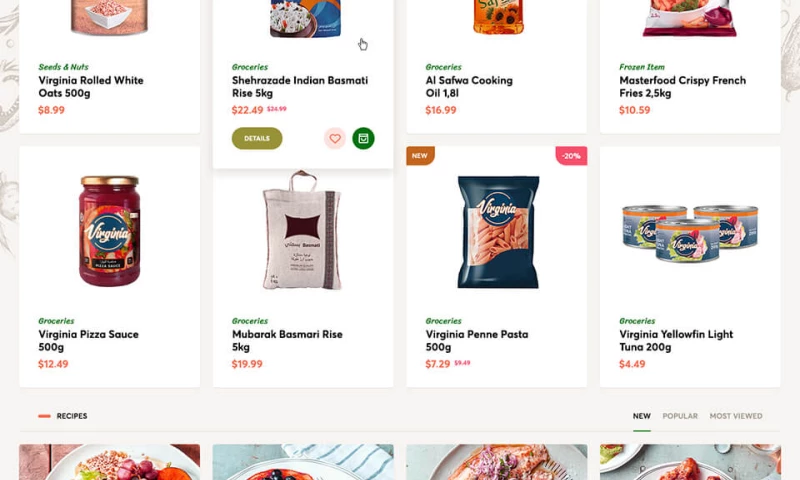Click Masterfood Crispy French Fries title
Screen dimensions: 800x480
pyautogui.click(x=683, y=87)
